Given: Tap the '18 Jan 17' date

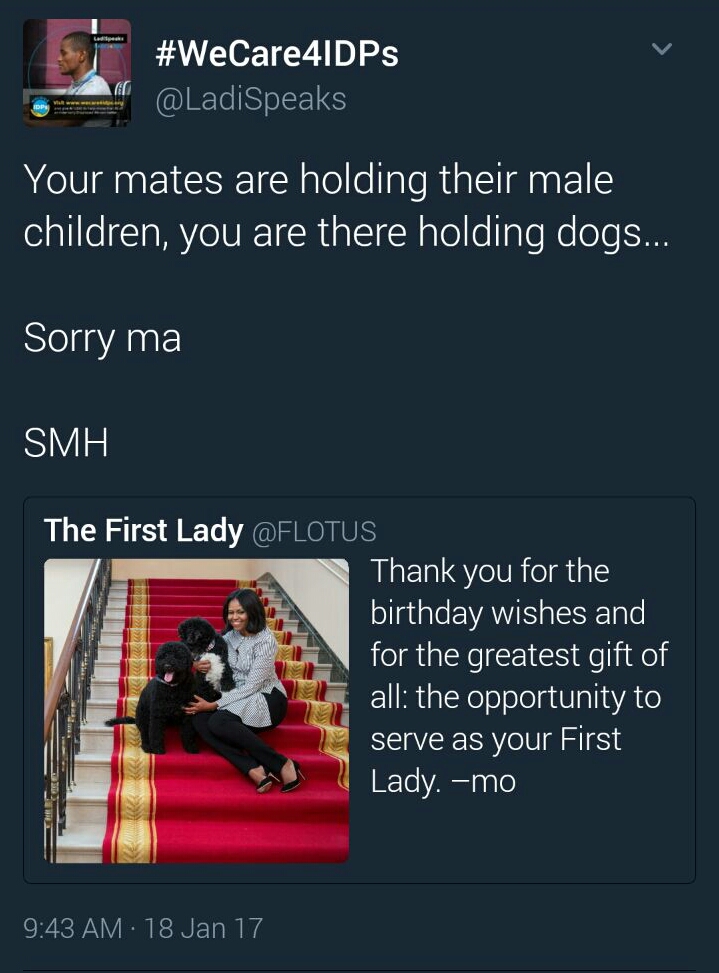Looking at the screenshot, I should pos(203,928).
